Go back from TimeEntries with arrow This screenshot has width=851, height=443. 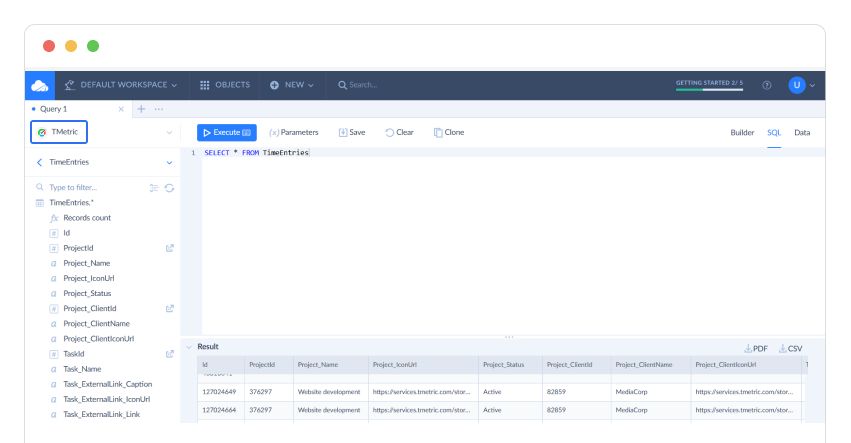tap(39, 162)
